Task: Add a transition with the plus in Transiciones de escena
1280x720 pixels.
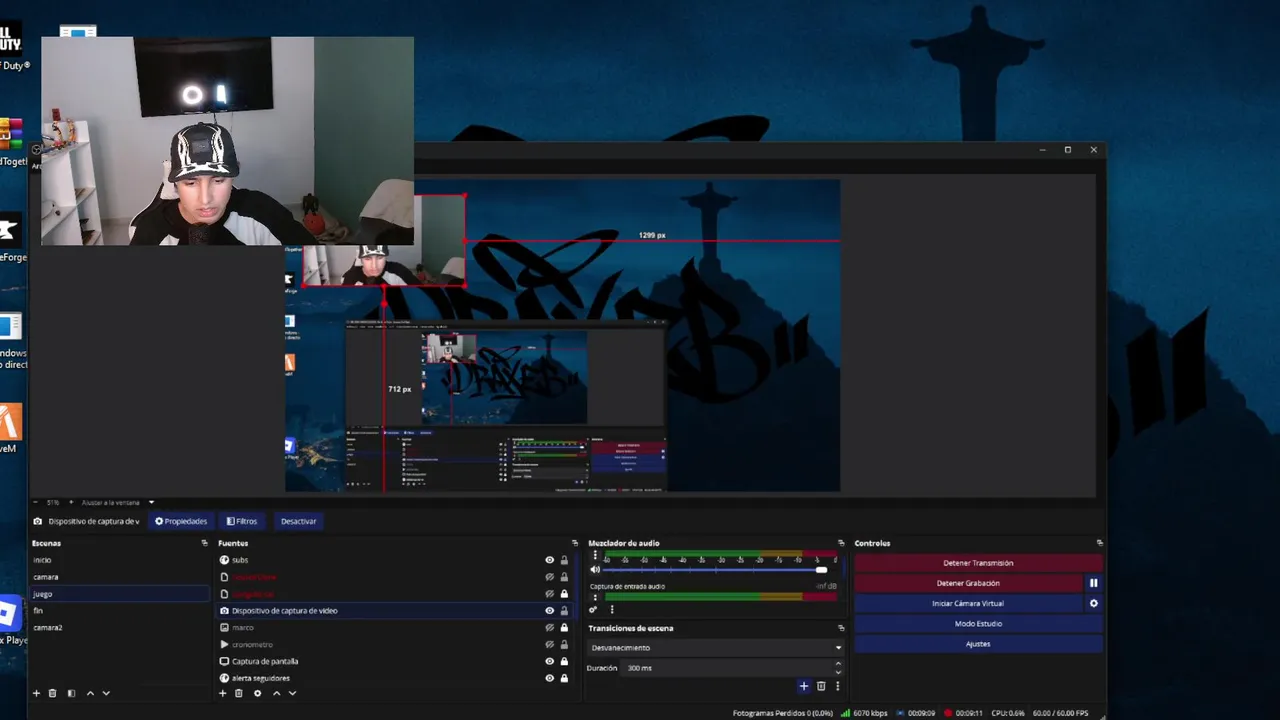Action: [x=803, y=686]
